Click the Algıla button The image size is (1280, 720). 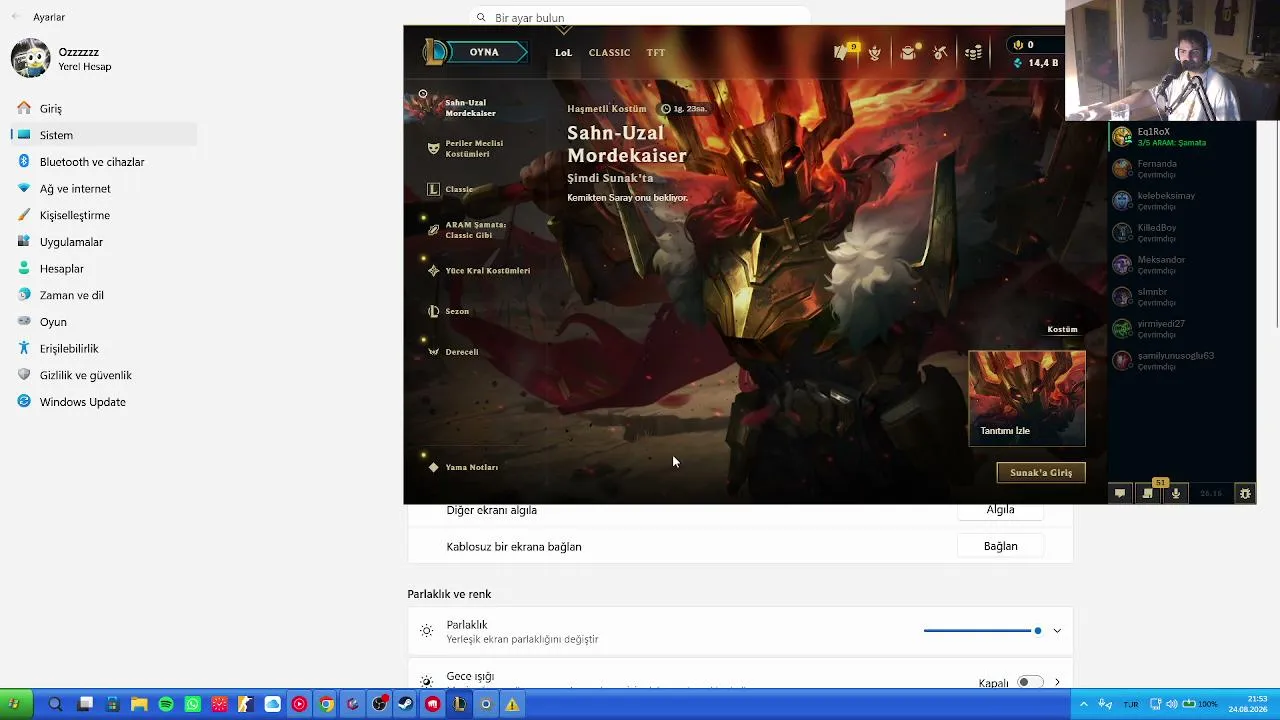(x=1000, y=510)
